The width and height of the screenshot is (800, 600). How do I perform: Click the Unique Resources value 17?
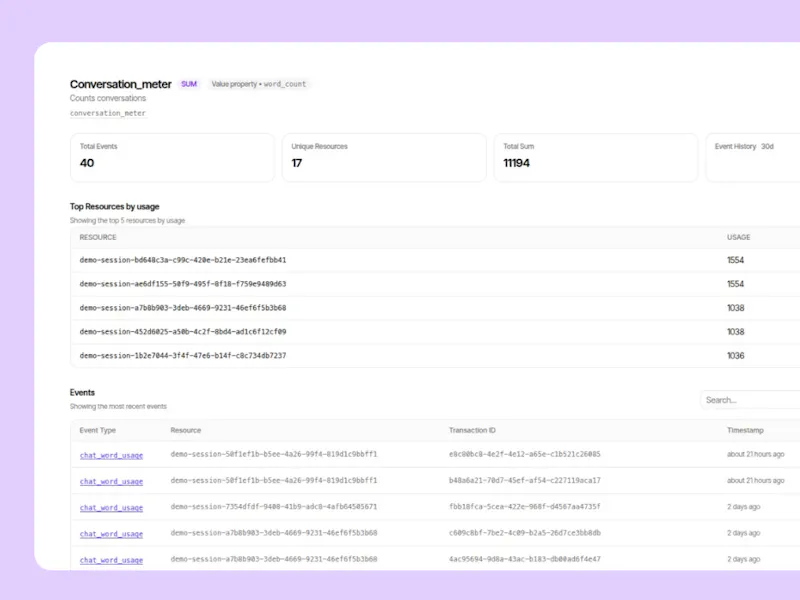click(296, 163)
